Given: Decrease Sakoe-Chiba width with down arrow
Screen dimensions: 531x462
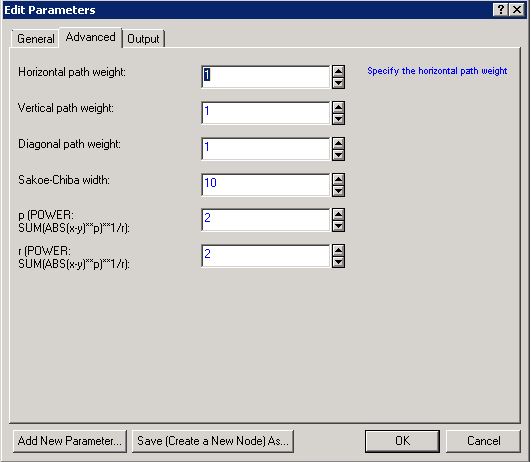Looking at the screenshot, I should click(338, 191).
